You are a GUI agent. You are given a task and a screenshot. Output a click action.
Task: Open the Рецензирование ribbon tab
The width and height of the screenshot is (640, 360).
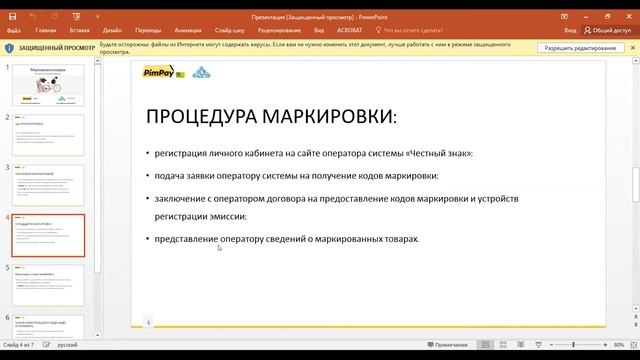pyautogui.click(x=279, y=30)
